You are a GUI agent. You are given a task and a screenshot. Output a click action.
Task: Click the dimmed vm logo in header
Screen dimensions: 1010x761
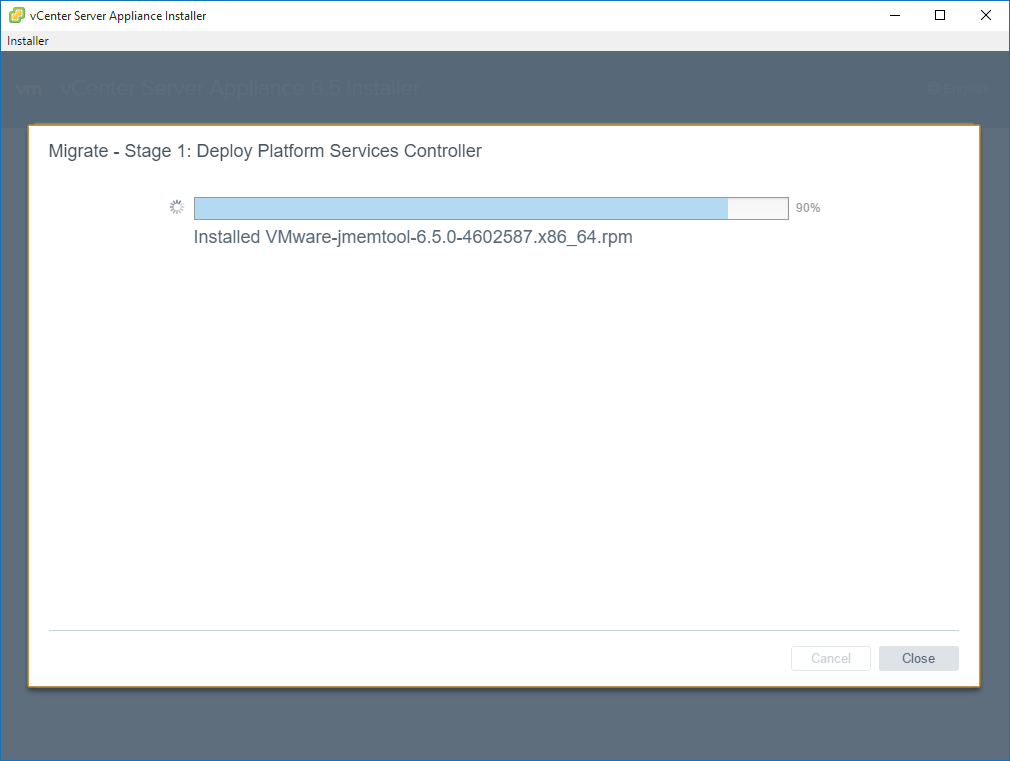(30, 89)
